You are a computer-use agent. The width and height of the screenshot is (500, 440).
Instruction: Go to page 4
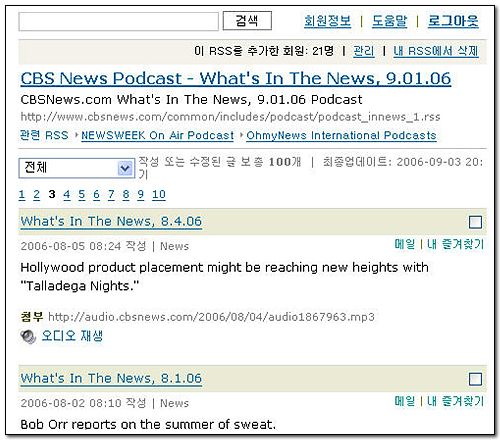(x=67, y=194)
